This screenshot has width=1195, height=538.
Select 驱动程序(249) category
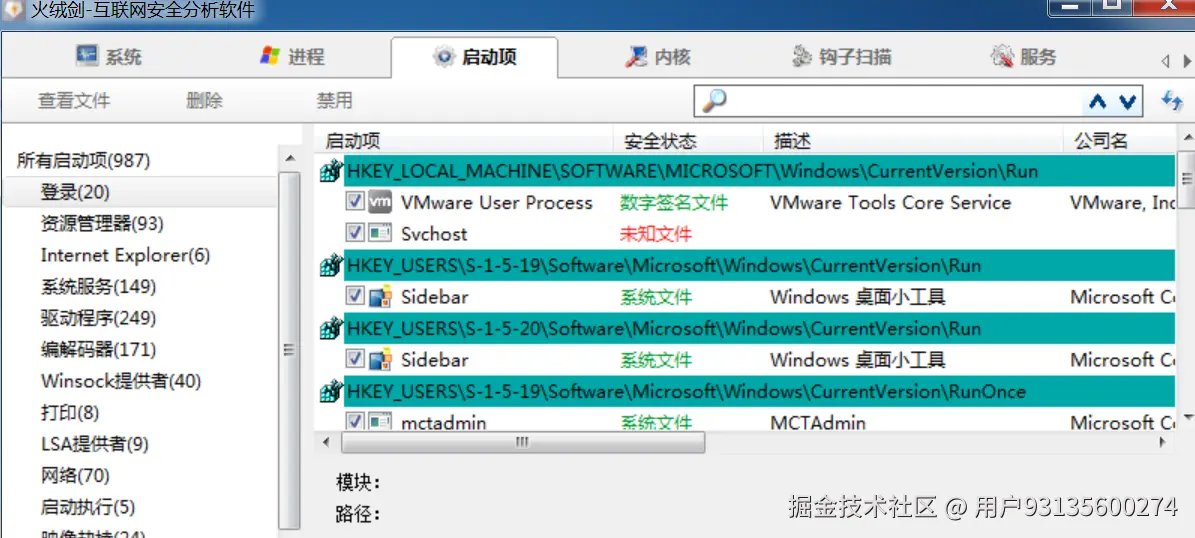[98, 318]
